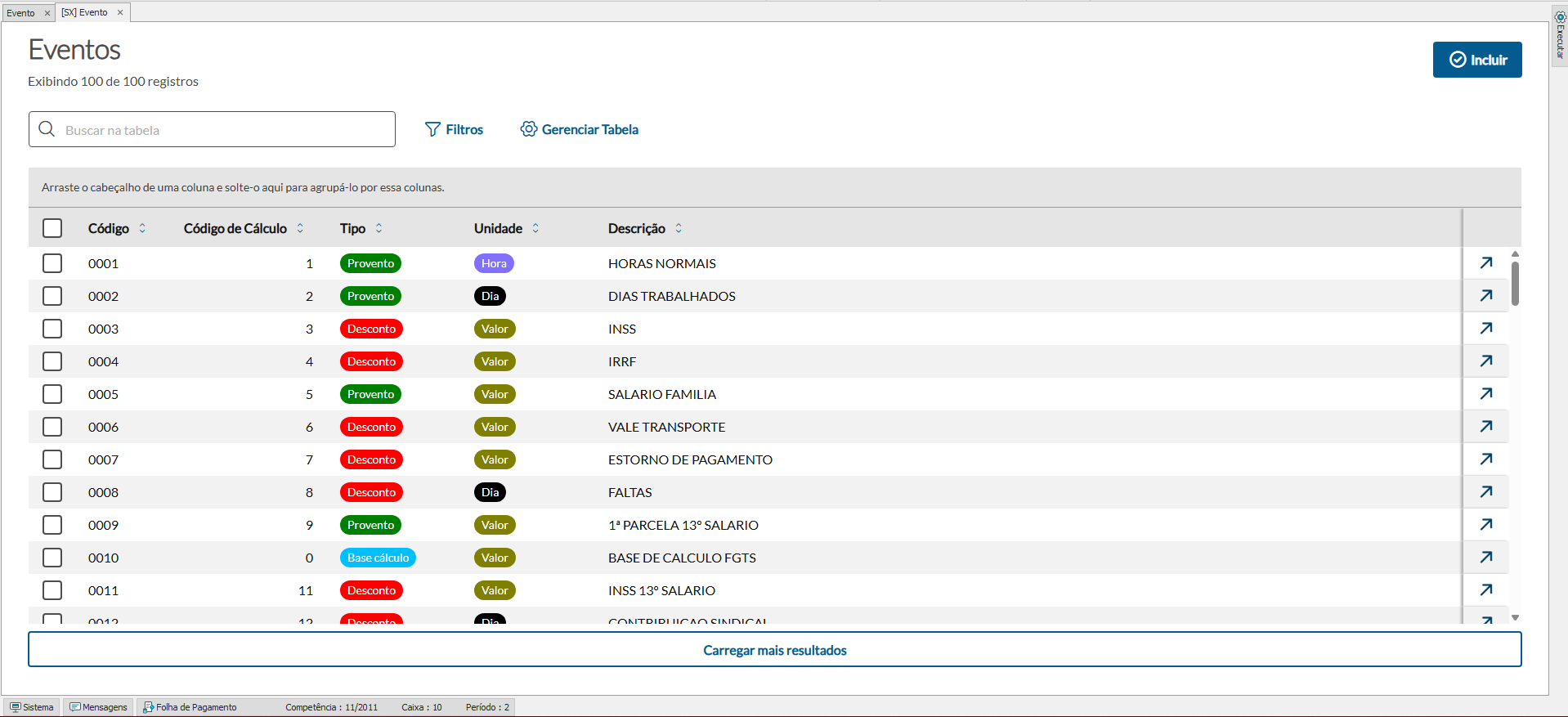The height and width of the screenshot is (717, 1568).
Task: Close the [SX] Evento tab
Action: (120, 12)
